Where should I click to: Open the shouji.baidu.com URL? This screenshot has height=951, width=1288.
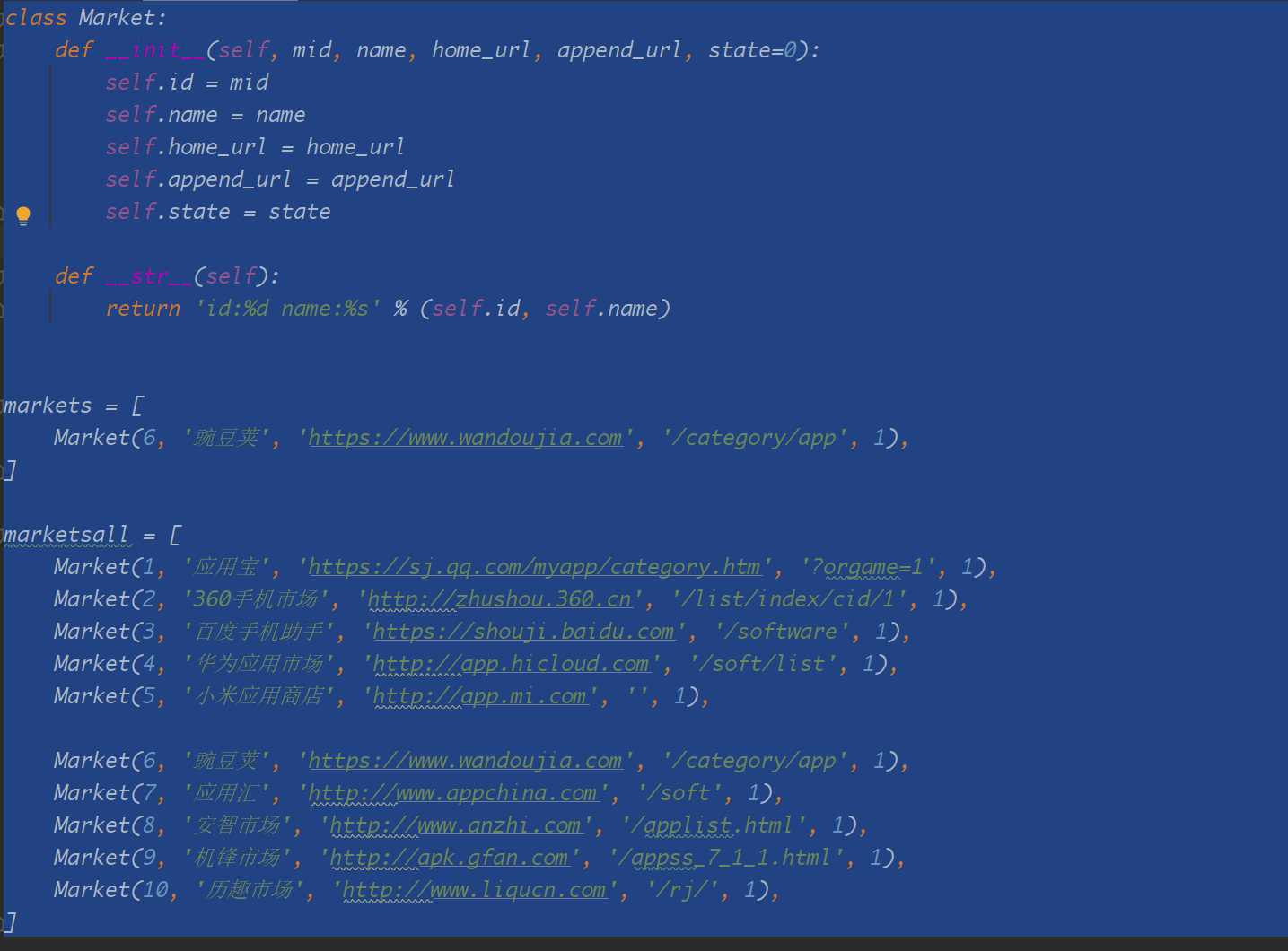(523, 632)
